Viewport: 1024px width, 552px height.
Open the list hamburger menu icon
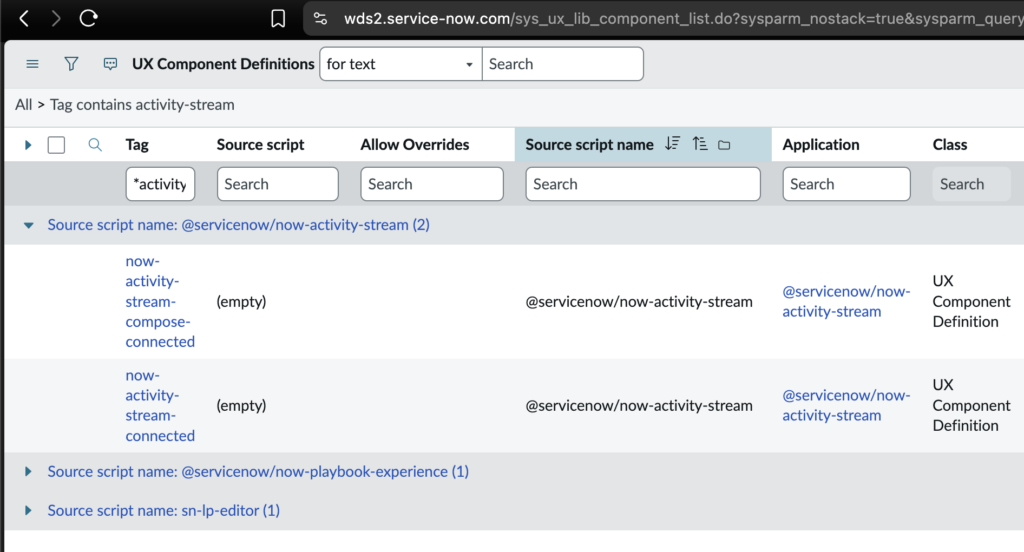[32, 64]
